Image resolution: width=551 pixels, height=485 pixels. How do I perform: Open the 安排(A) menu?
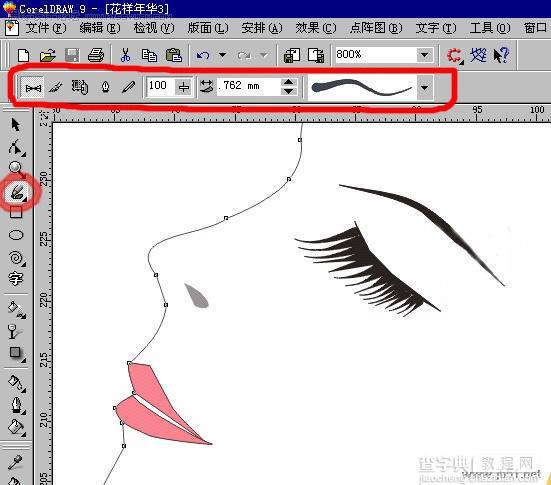[262, 28]
